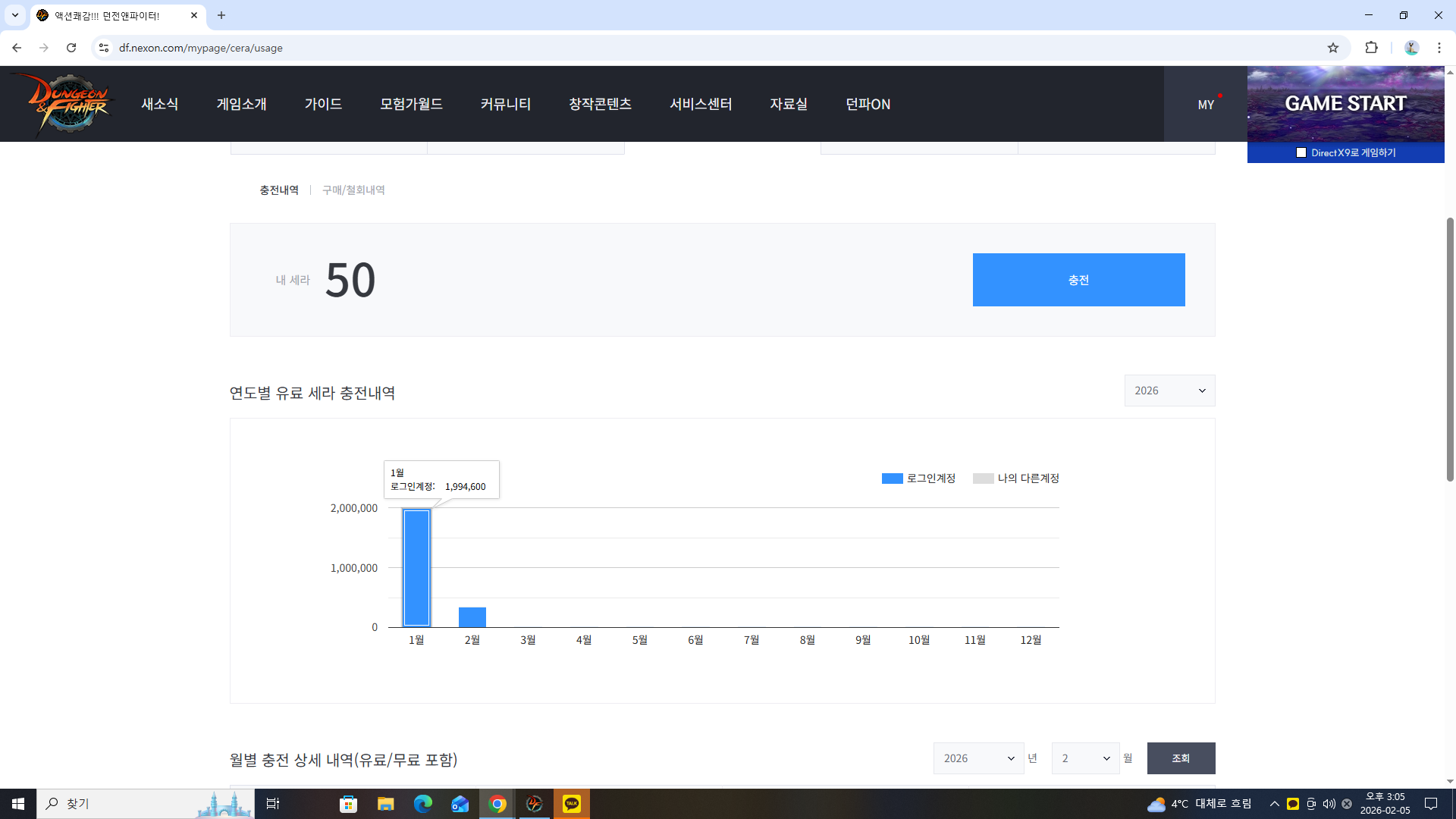The image size is (1456, 819).
Task: Toggle the 로그인계정 legend series
Action: click(918, 479)
